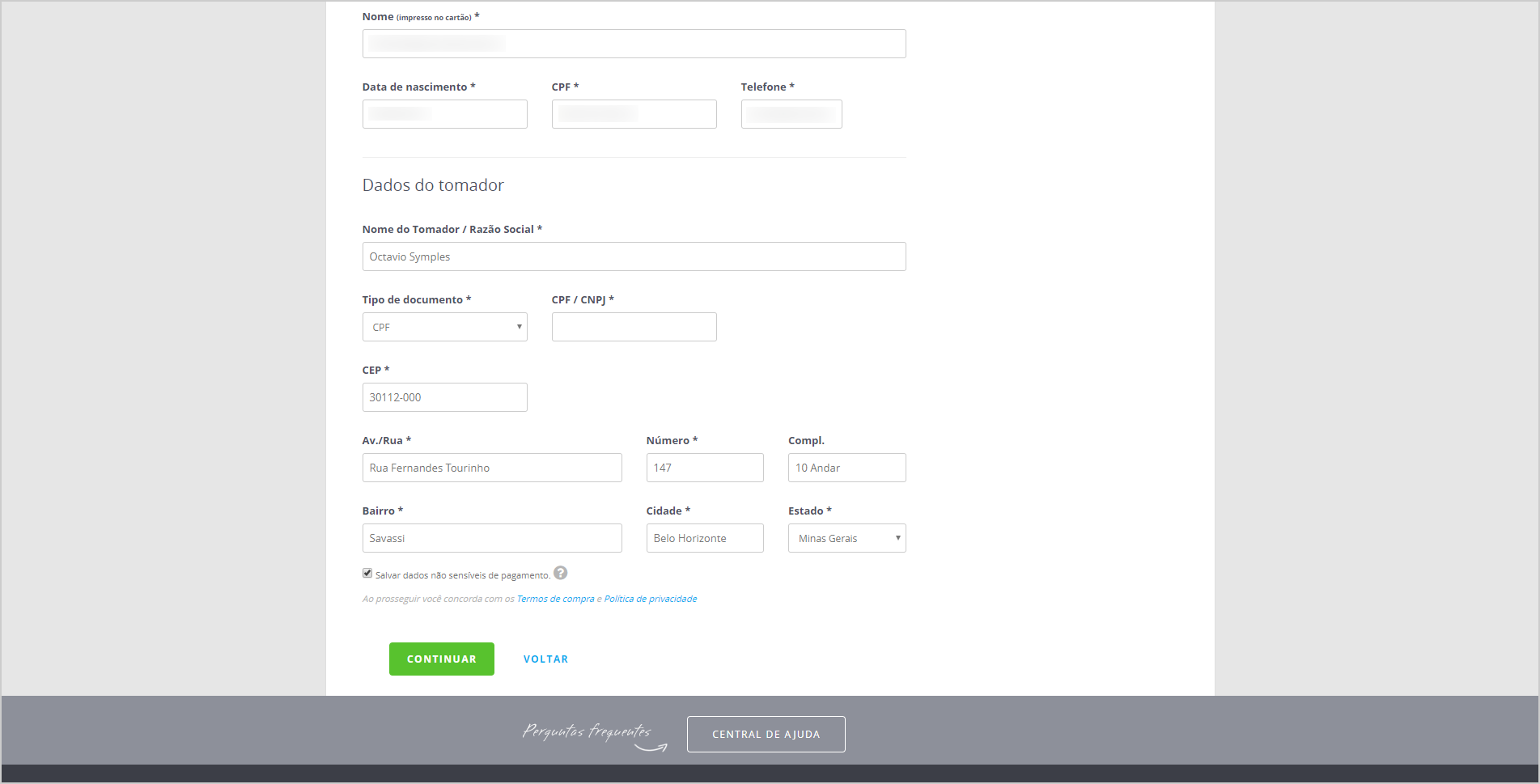Image resolution: width=1540 pixels, height=784 pixels.
Task: Focus the Bairro field showing Savassi
Action: 491,538
